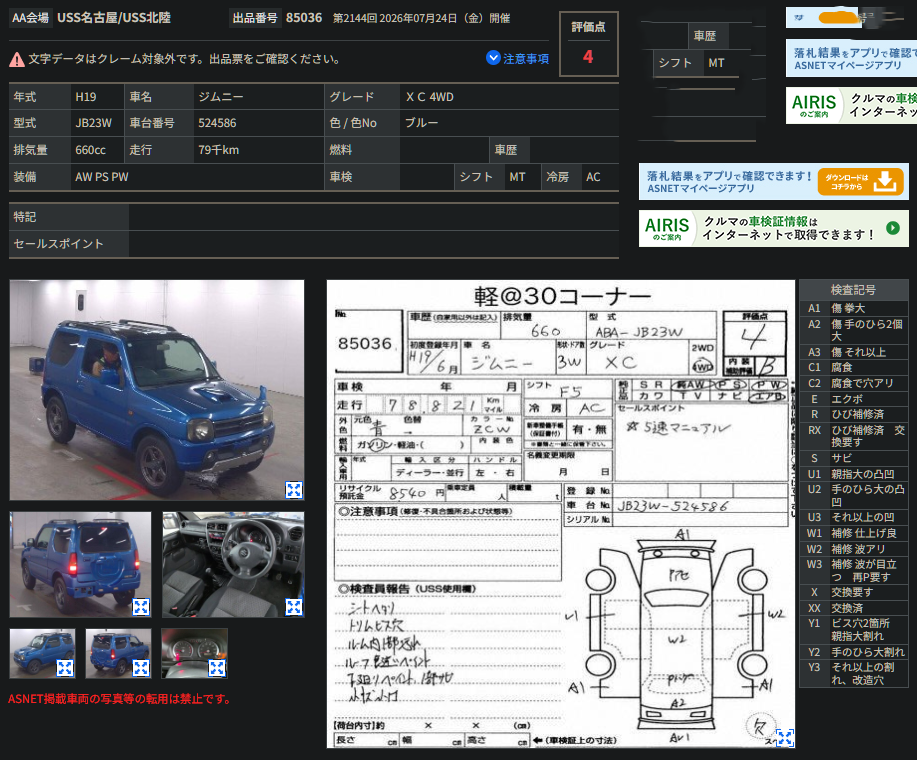Click the red photo reuse prohibition notice
Image resolution: width=917 pixels, height=760 pixels.
[120, 699]
